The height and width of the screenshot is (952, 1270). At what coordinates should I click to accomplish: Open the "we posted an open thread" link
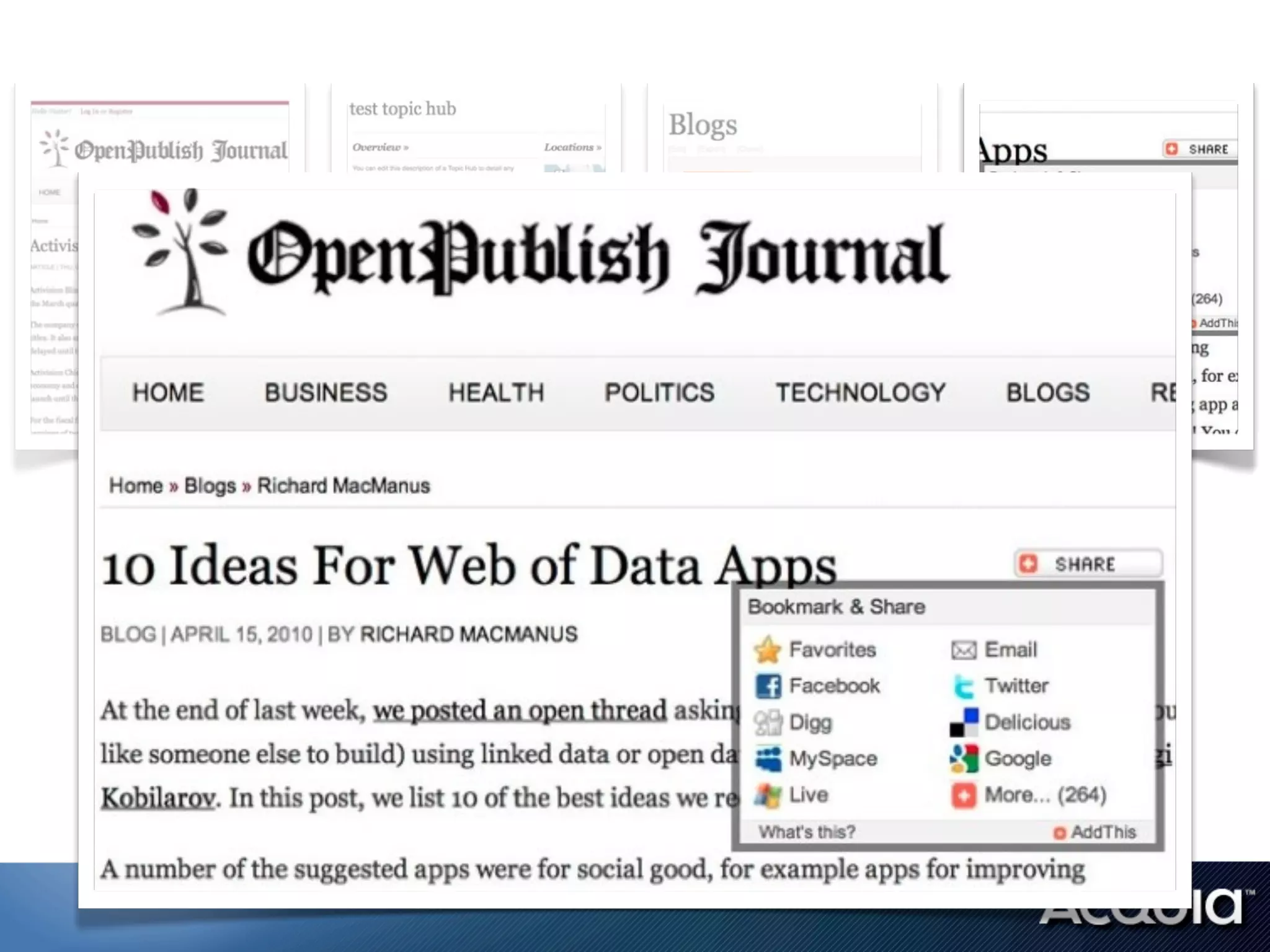coord(520,711)
